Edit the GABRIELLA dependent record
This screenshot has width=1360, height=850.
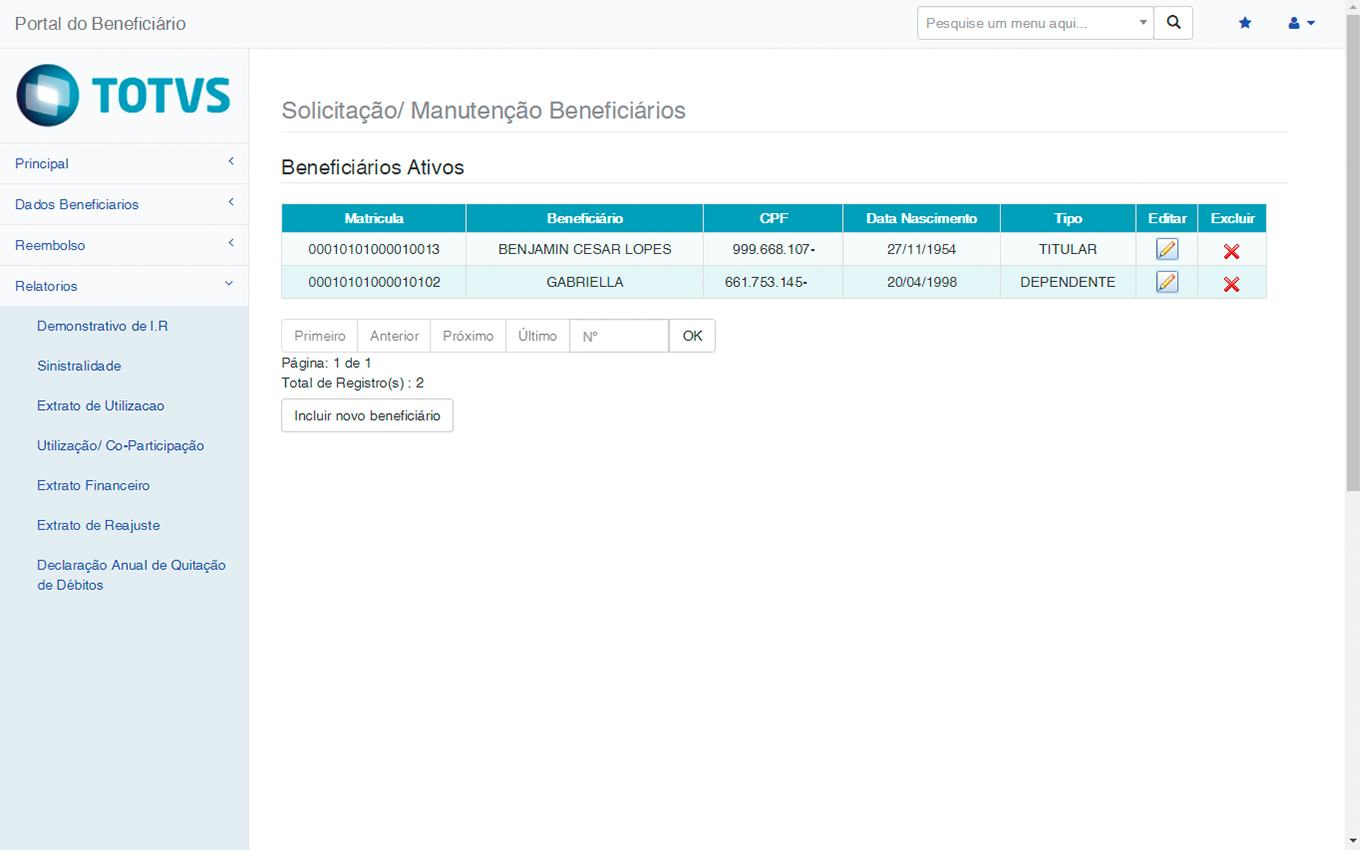1166,282
